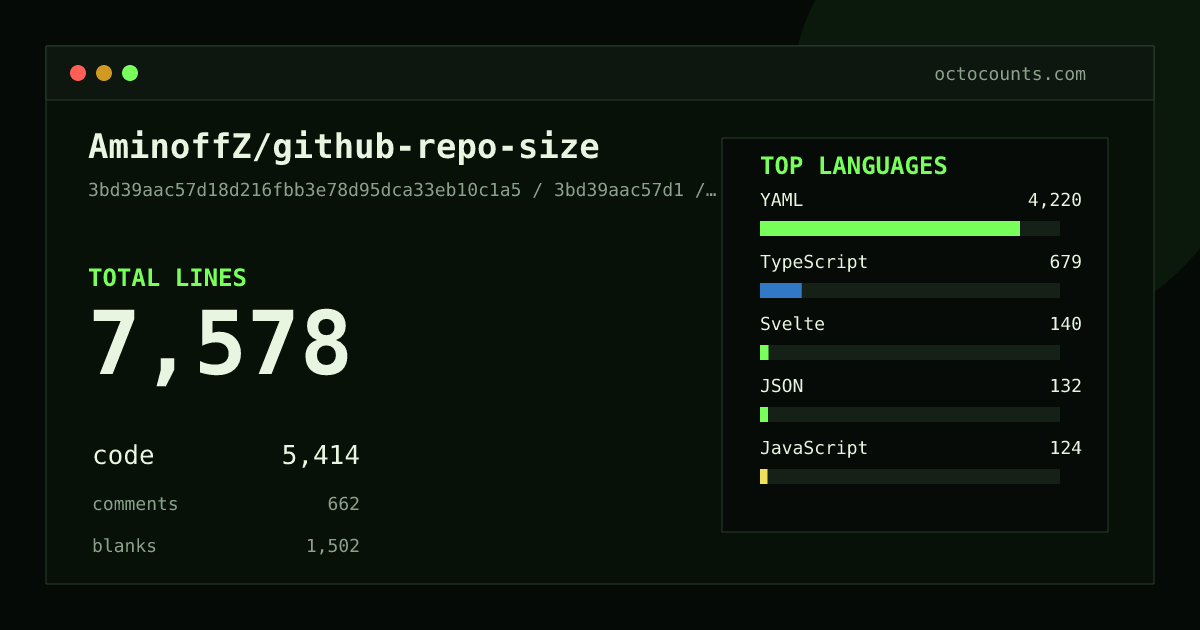Click the JSON language label

[781, 386]
